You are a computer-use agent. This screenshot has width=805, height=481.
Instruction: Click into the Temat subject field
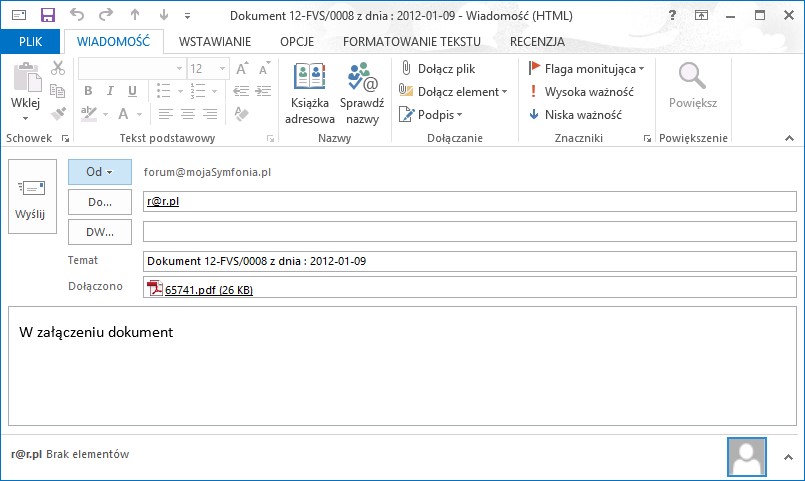(x=470, y=261)
